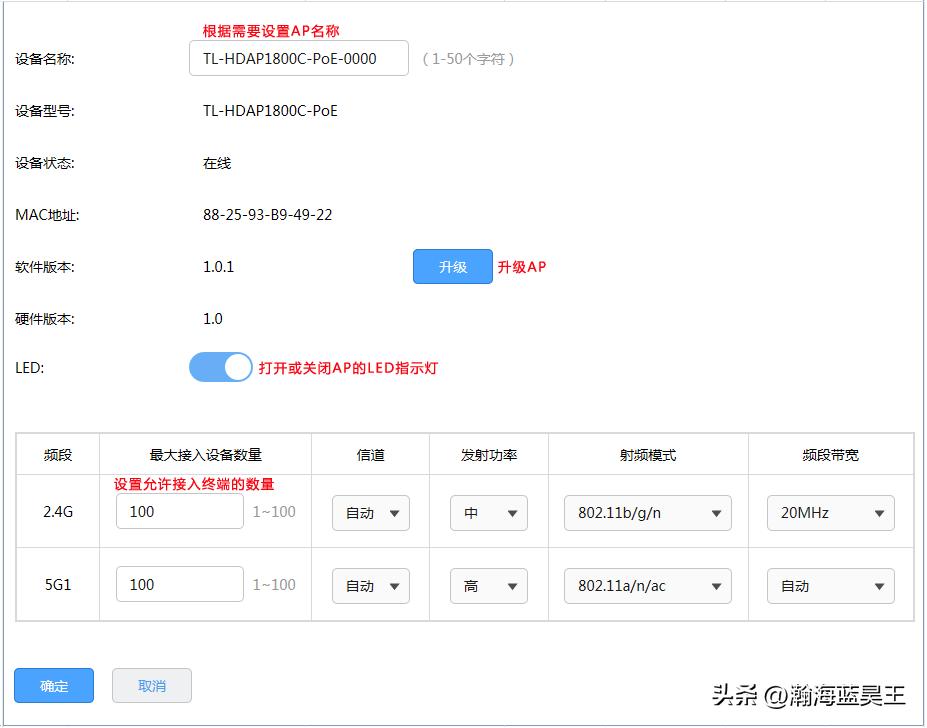Open the 2.4G transmit power dropdown showing 中
This screenshot has height=728, width=927.
[x=488, y=512]
